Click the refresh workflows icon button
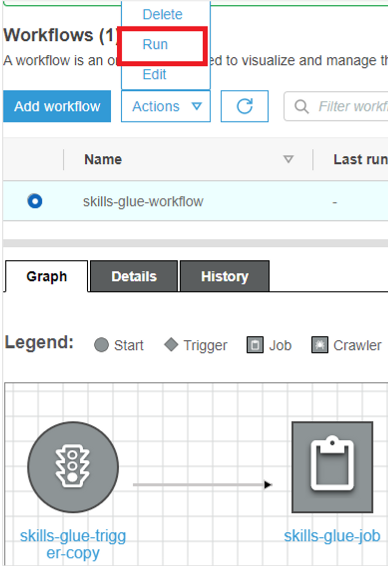 (x=244, y=106)
